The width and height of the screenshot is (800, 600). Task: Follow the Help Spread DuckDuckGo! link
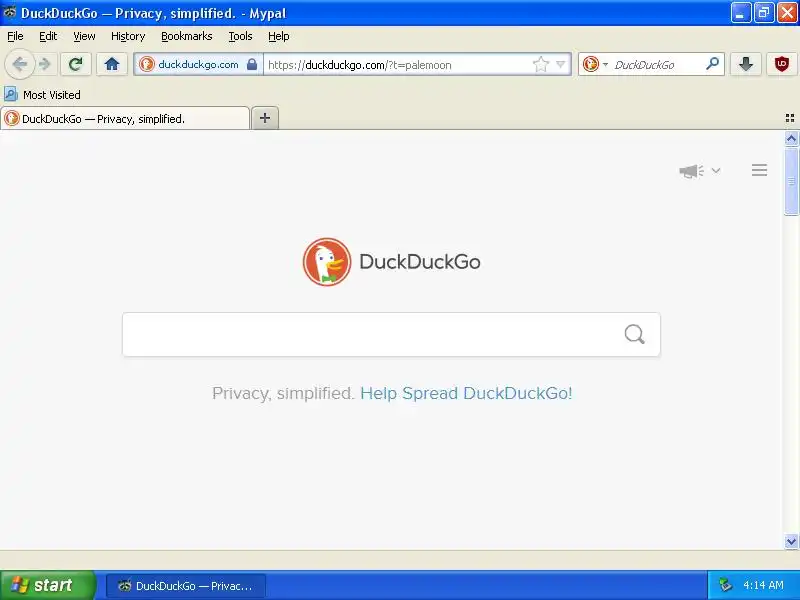pos(466,393)
